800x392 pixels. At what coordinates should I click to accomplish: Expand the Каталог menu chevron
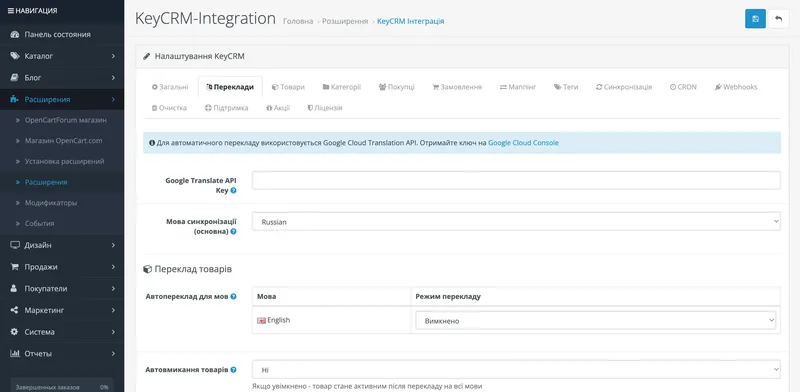[113, 56]
